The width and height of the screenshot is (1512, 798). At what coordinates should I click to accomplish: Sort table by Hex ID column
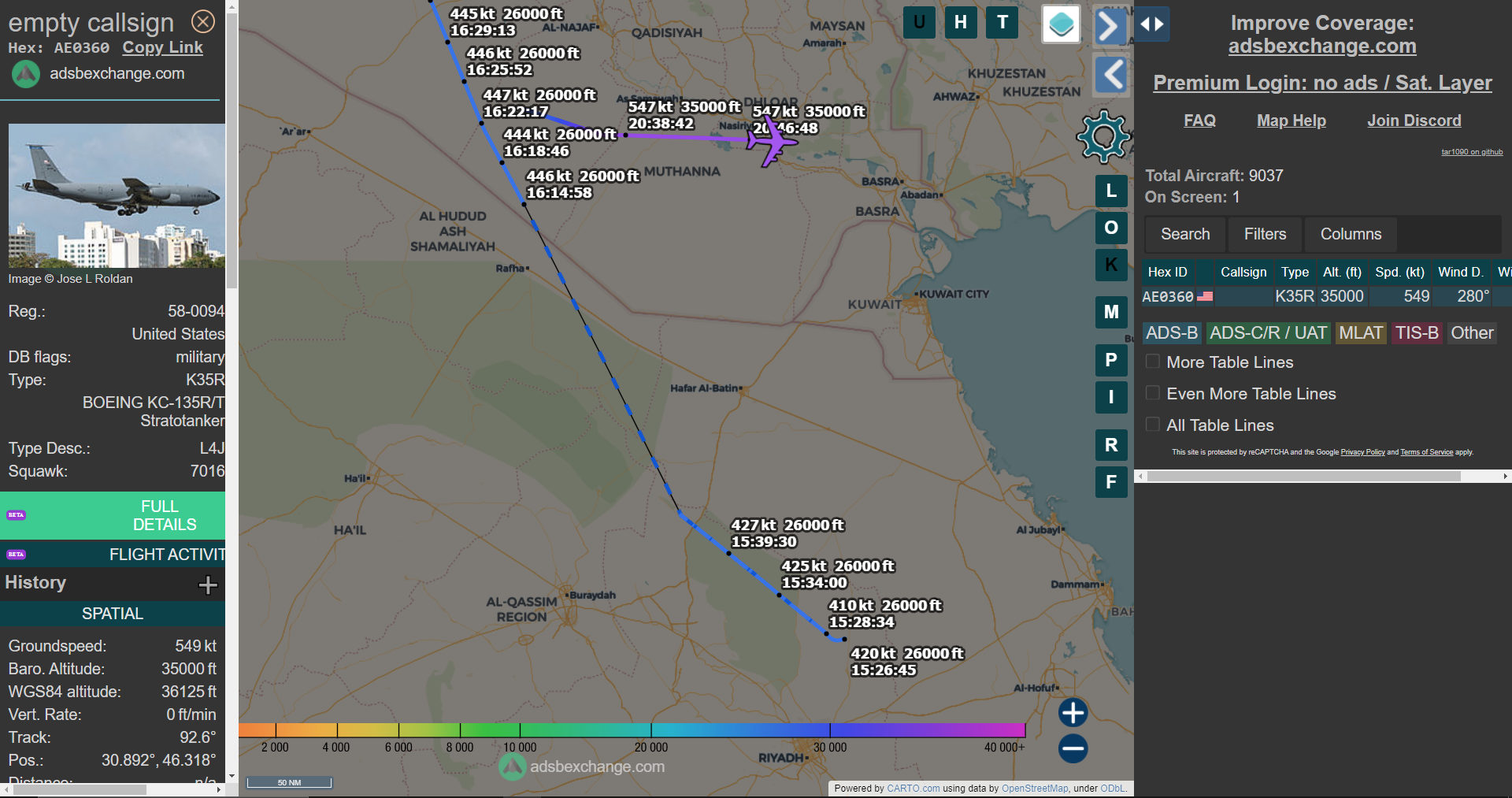pos(1167,272)
